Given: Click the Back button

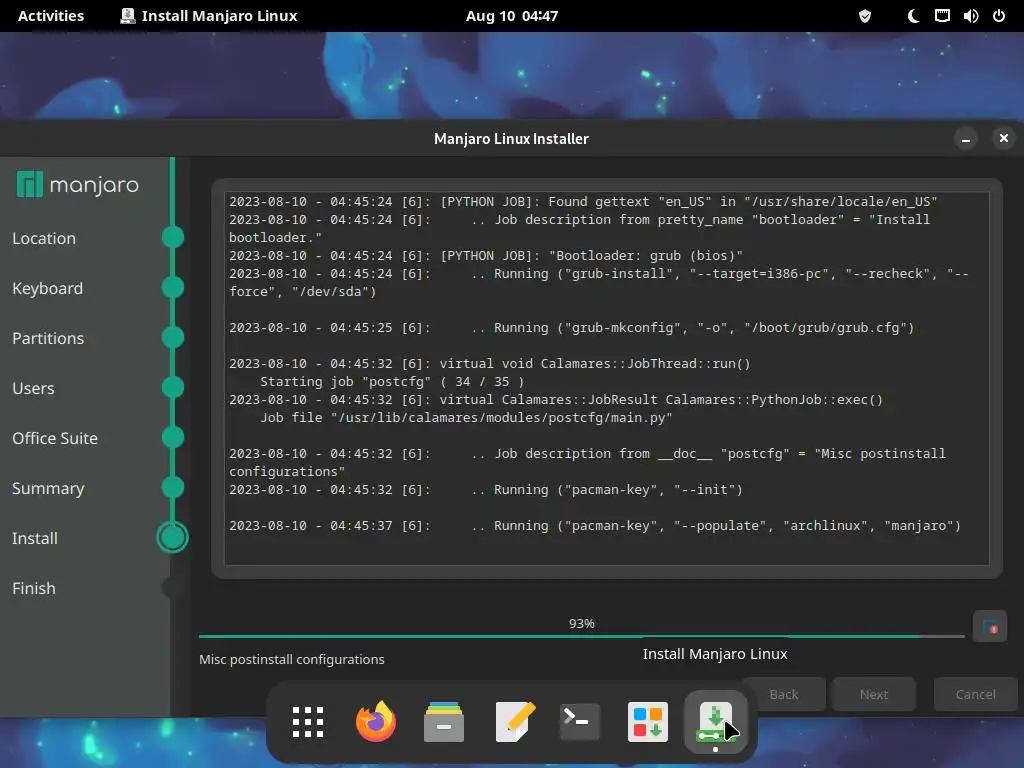Looking at the screenshot, I should [x=784, y=694].
